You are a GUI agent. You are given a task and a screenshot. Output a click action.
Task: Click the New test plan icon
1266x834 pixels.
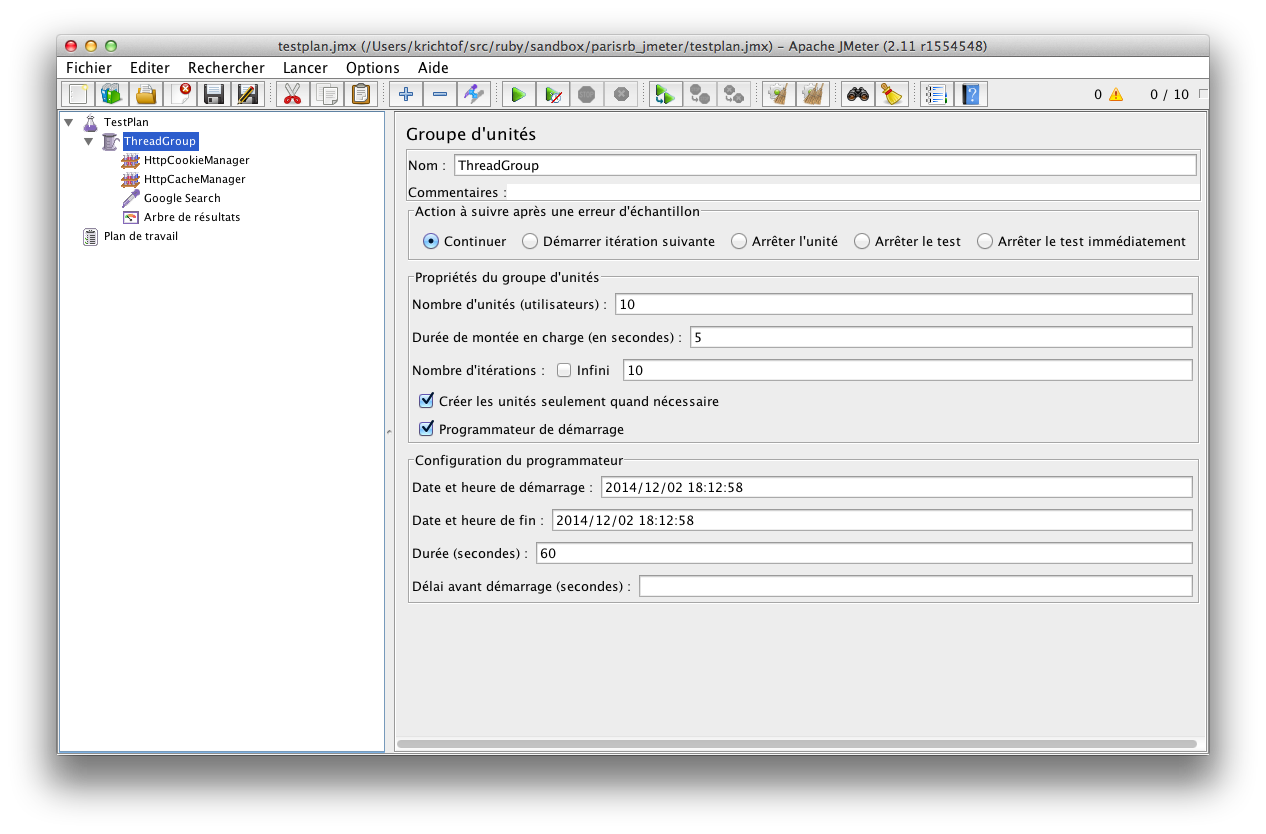point(78,94)
